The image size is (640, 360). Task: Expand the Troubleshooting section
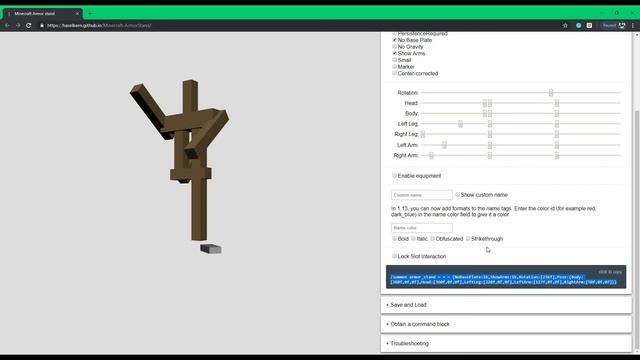(506, 343)
